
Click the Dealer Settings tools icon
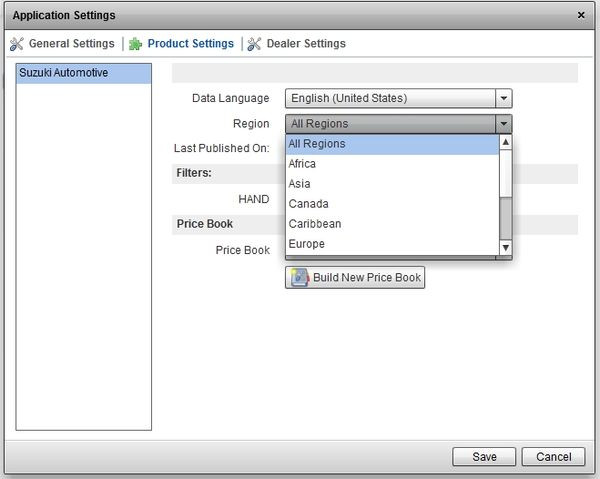click(x=255, y=44)
